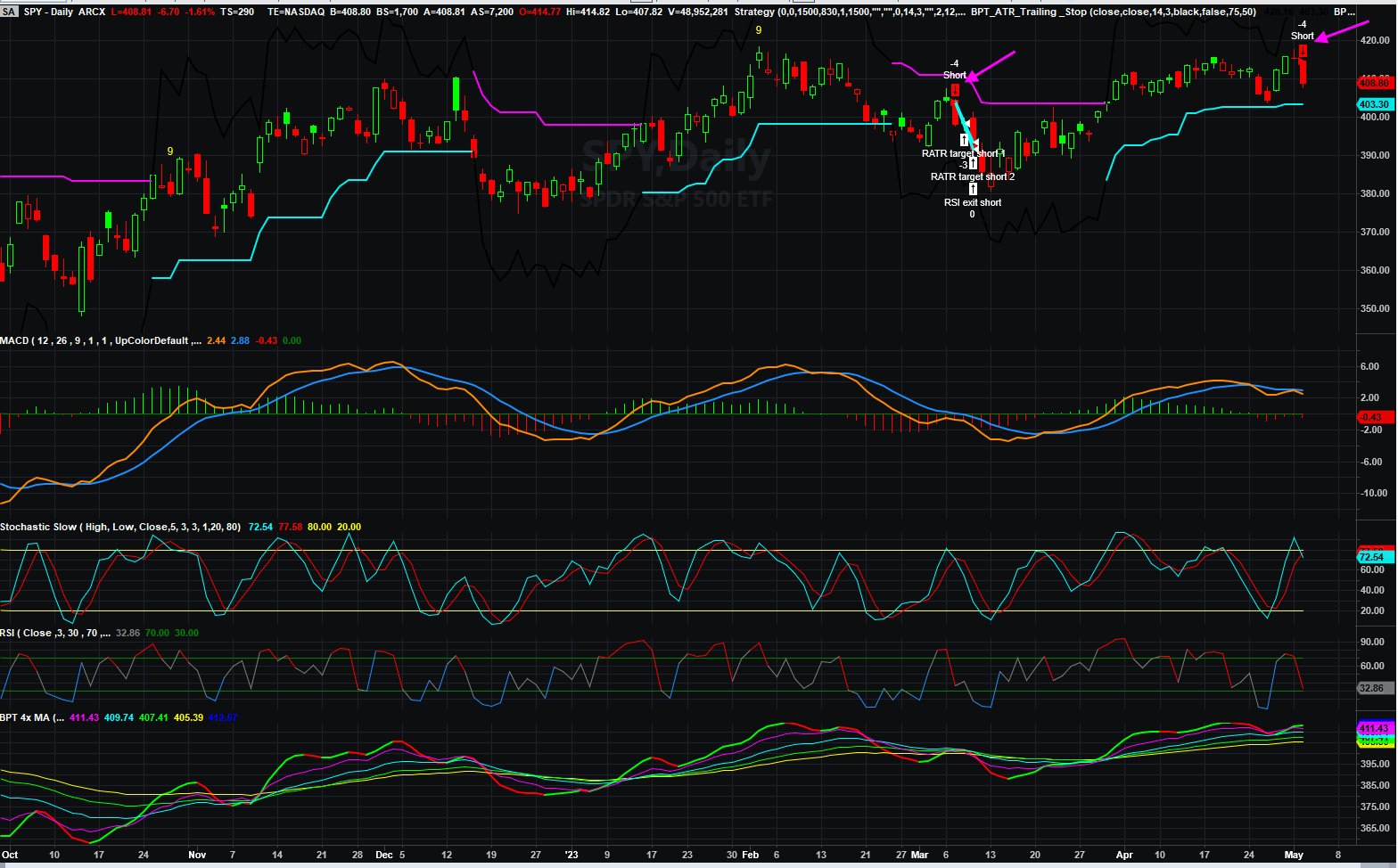Click the 420.00 level on the price axis
The image size is (1398, 868).
click(1374, 40)
